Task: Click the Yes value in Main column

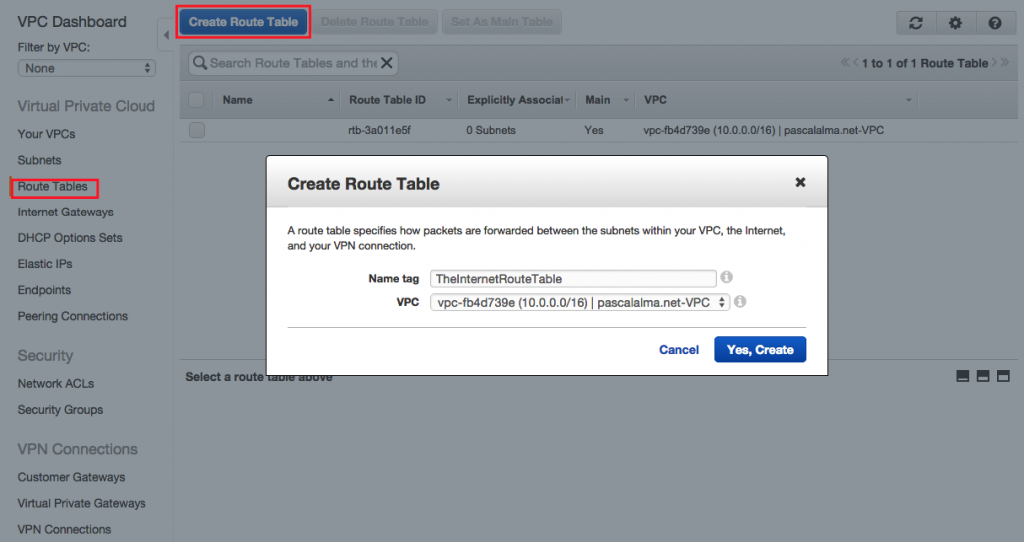Action: pos(594,130)
